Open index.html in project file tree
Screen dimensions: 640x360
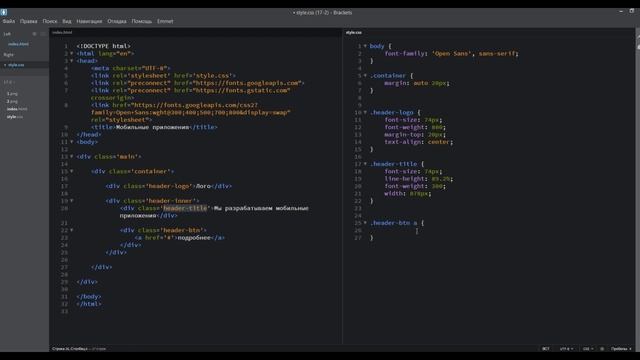click(17, 109)
